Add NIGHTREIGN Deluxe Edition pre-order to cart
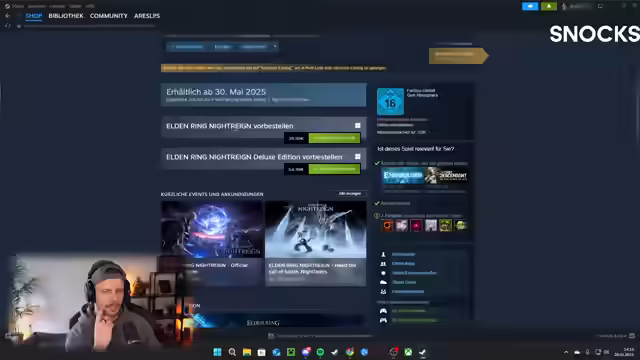Image resolution: width=640 pixels, height=360 pixels. click(334, 169)
